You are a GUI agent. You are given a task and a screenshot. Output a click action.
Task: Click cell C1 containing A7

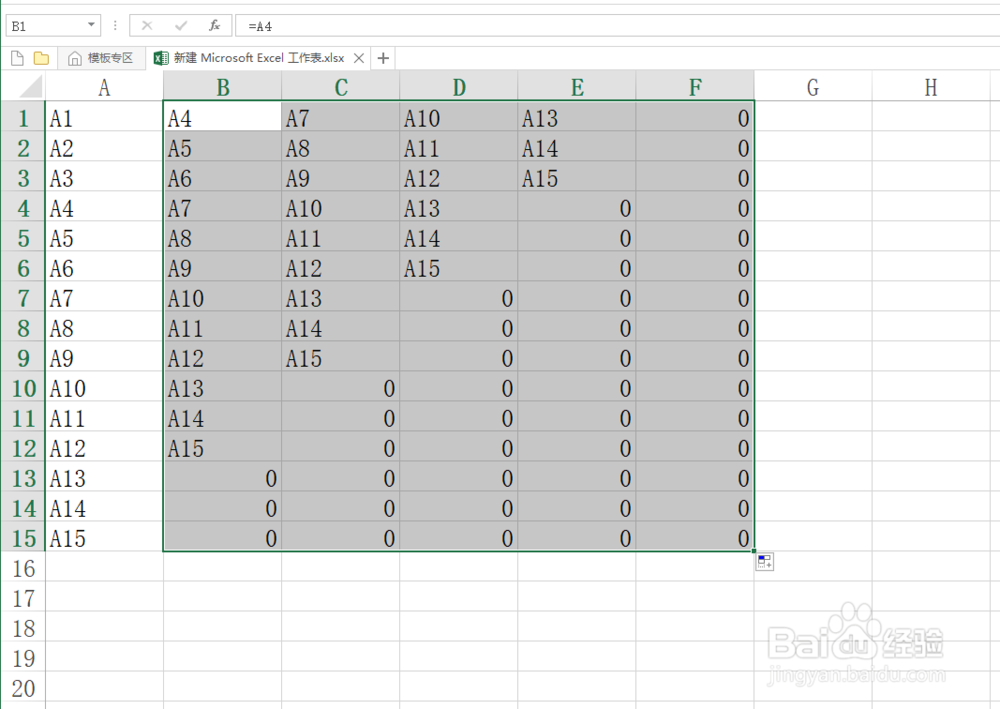point(341,117)
